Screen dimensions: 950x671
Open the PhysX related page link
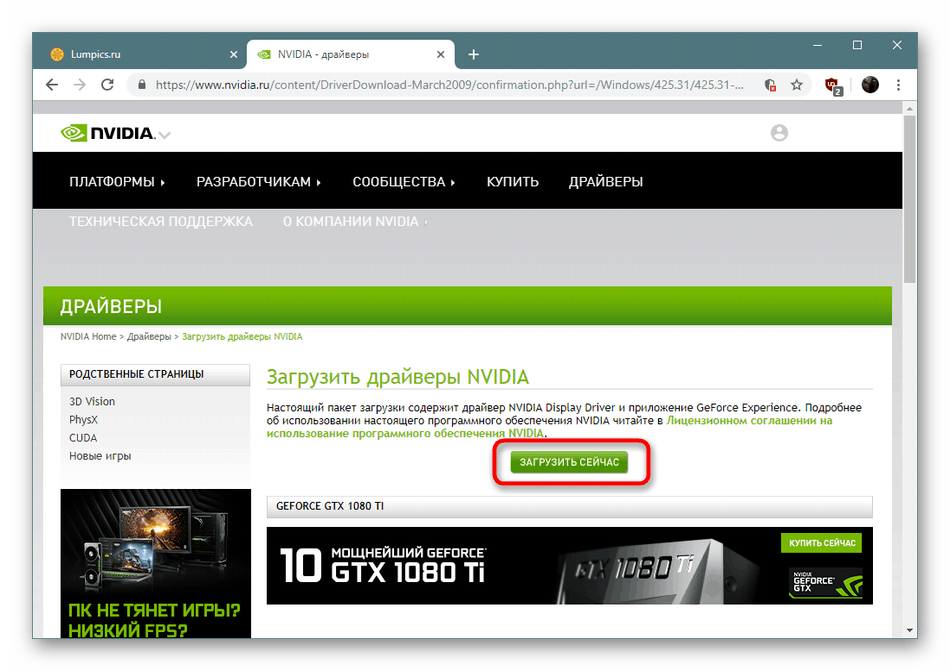pyautogui.click(x=83, y=420)
